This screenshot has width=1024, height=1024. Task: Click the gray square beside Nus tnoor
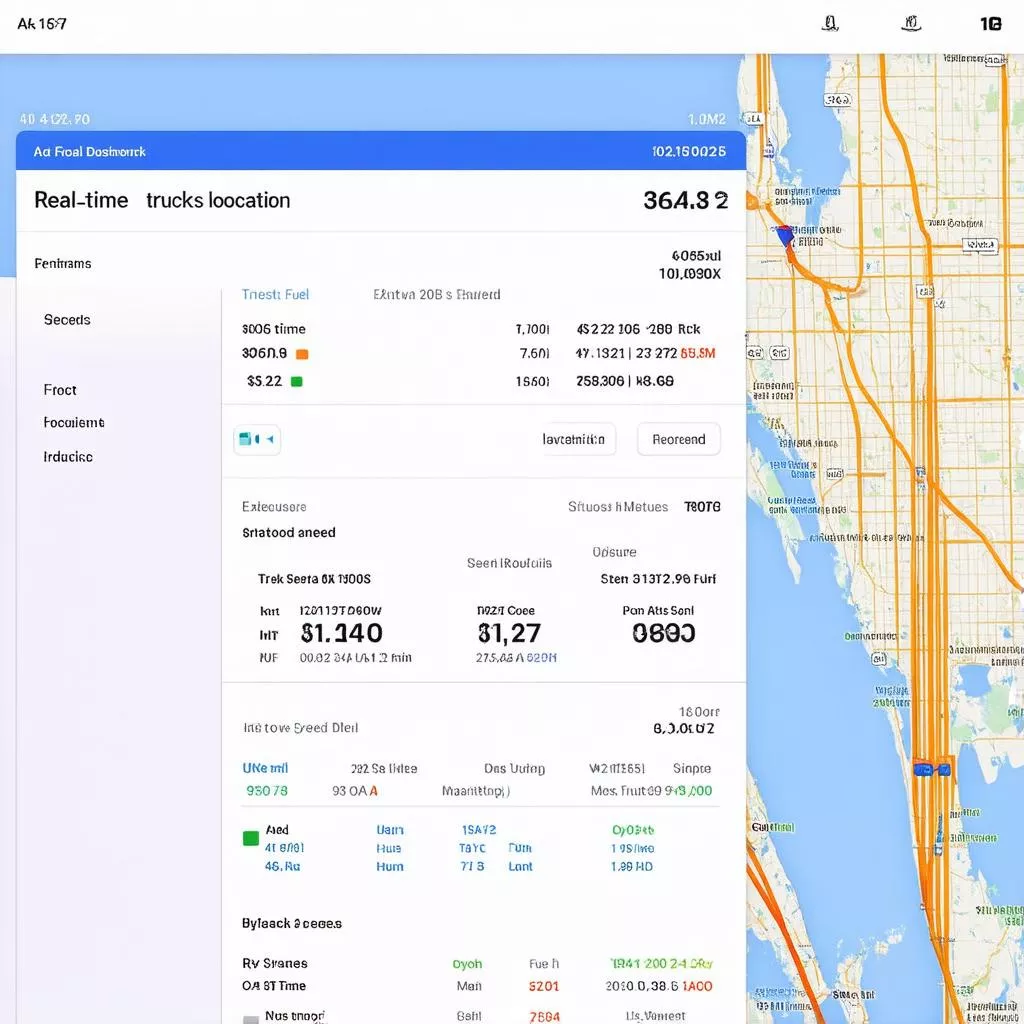pos(251,1018)
